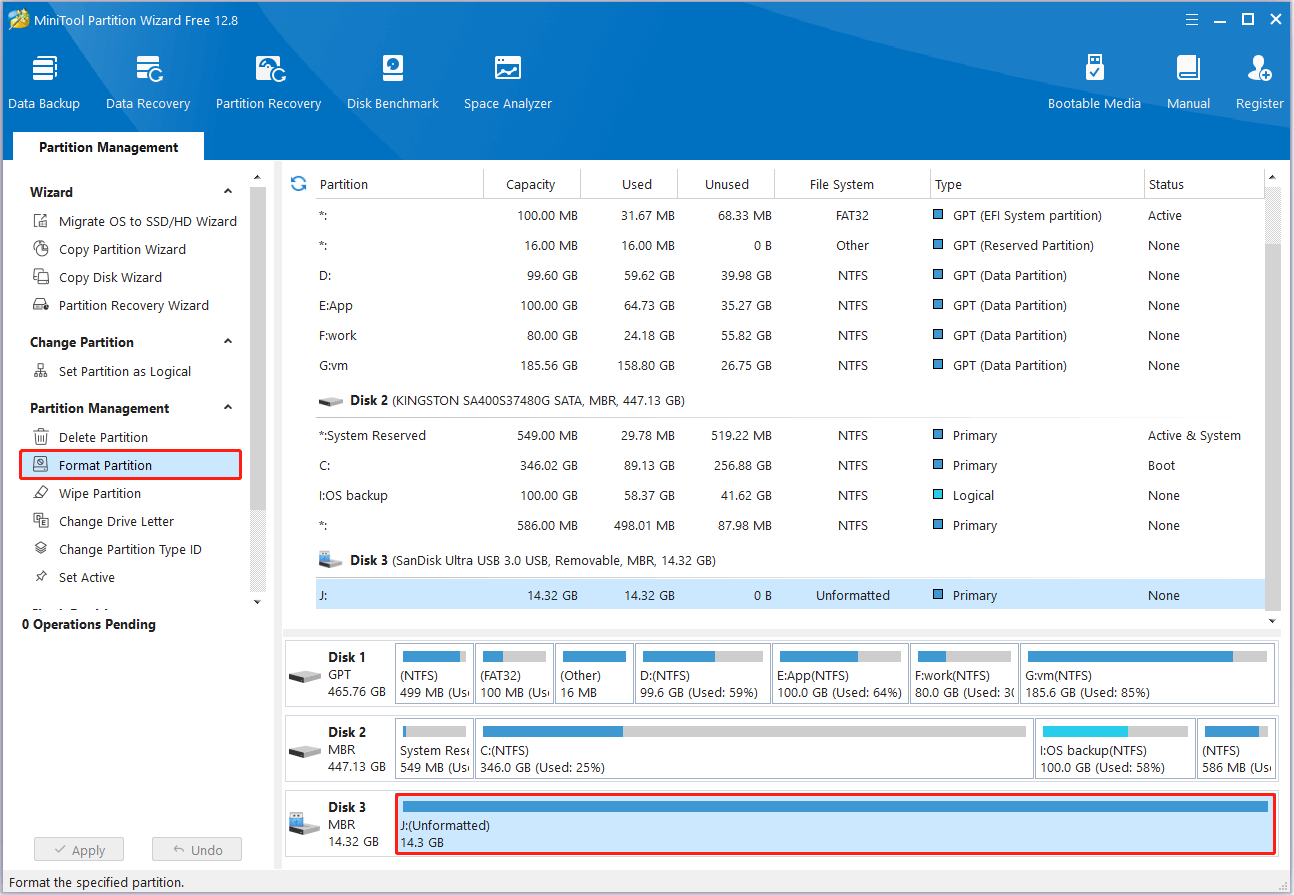Collapse the Partition Management sidebar section
Screen dimensions: 1294x895
[x=228, y=407]
